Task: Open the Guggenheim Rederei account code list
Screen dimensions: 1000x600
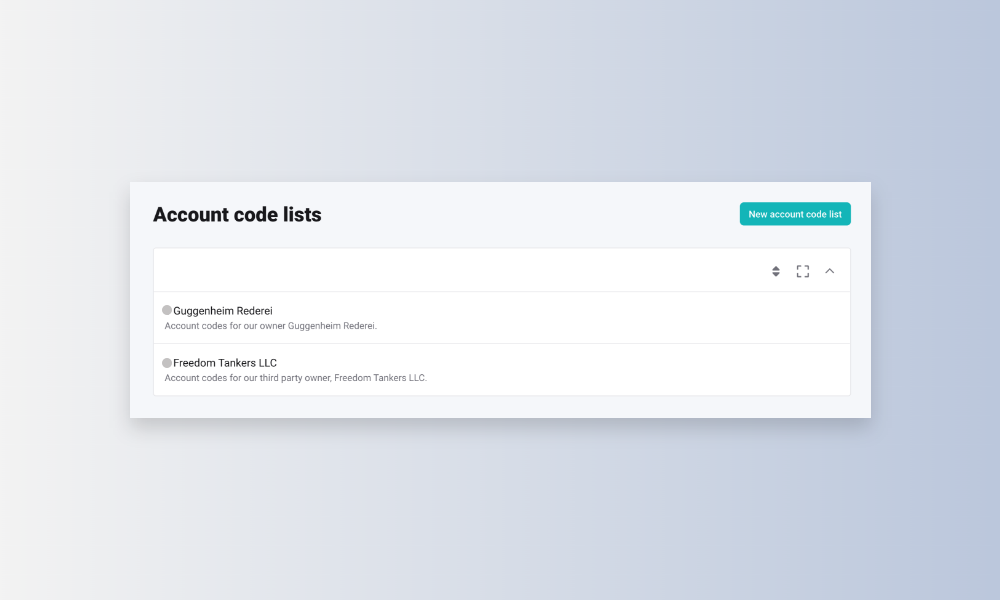Action: pos(222,311)
